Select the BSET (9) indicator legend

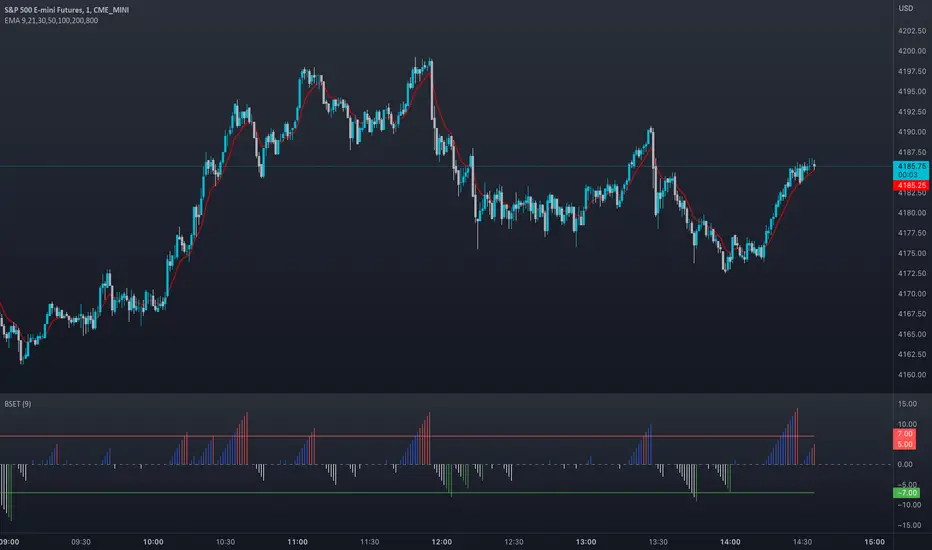[x=20, y=407]
